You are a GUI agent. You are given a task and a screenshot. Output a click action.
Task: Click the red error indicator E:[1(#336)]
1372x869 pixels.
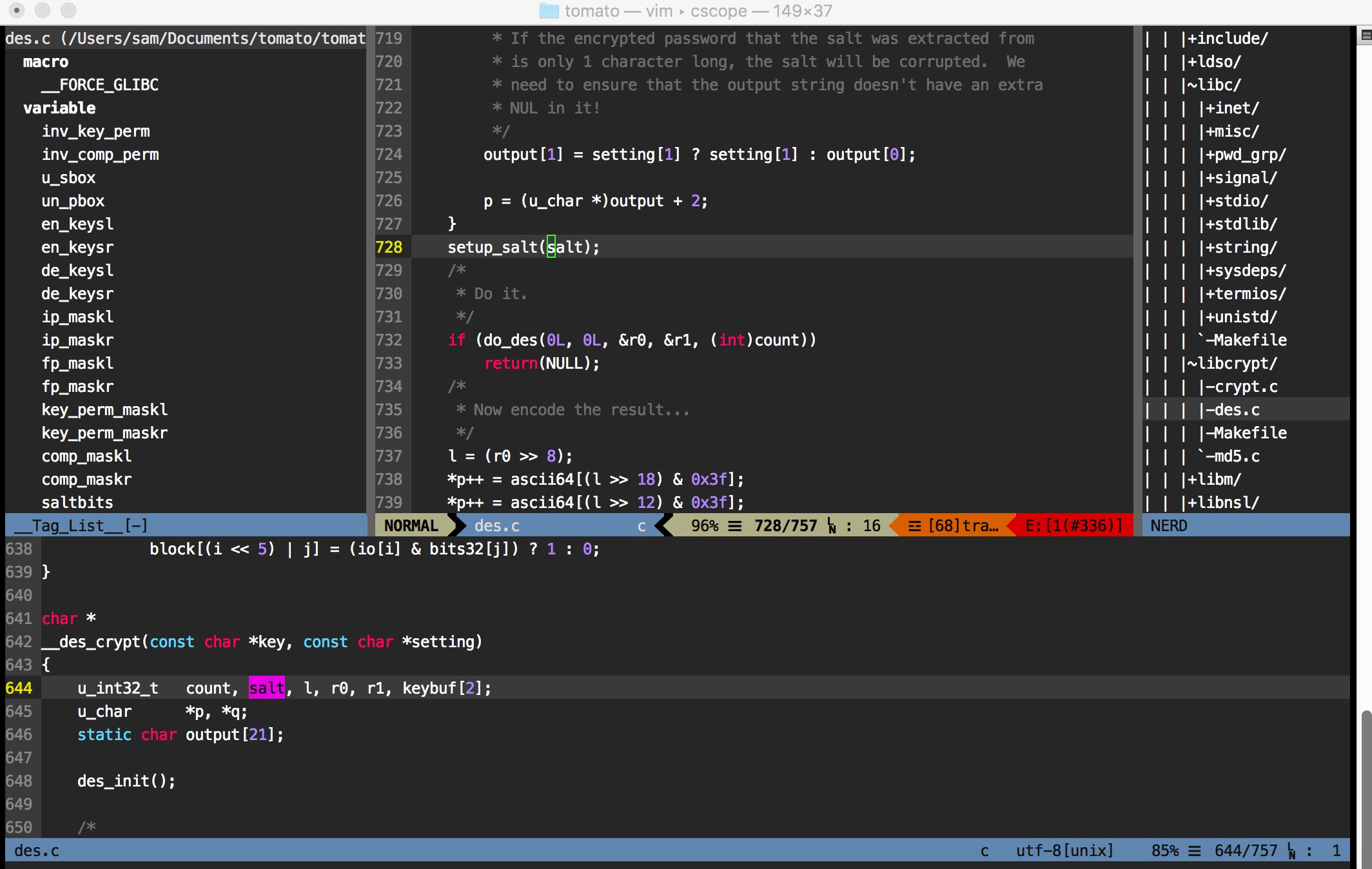click(1073, 526)
